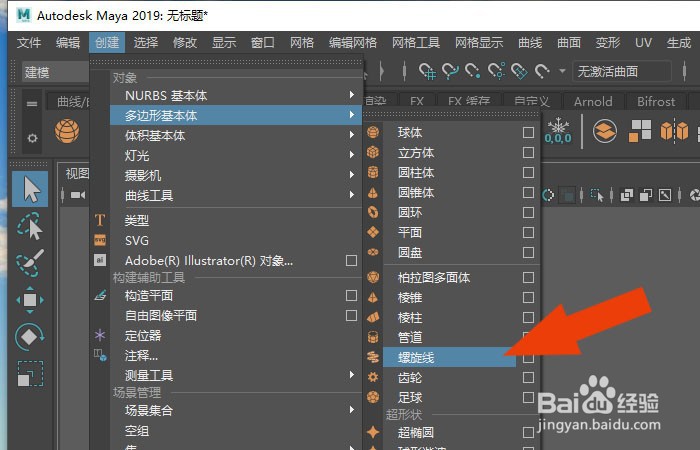The image size is (700, 450).
Task: Click the Snap to curves icon
Action: (450, 71)
